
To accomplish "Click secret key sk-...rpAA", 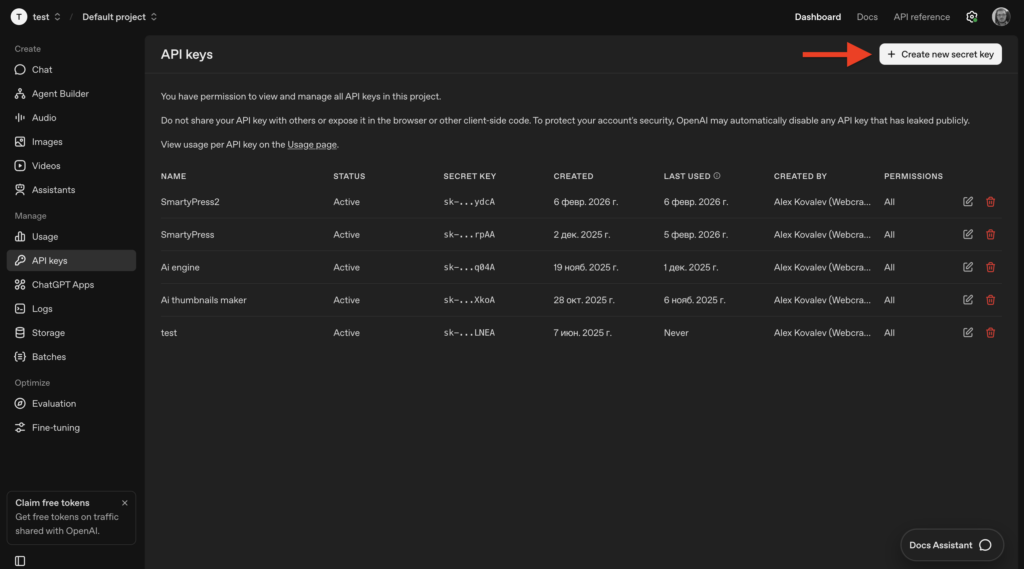I will click(469, 235).
